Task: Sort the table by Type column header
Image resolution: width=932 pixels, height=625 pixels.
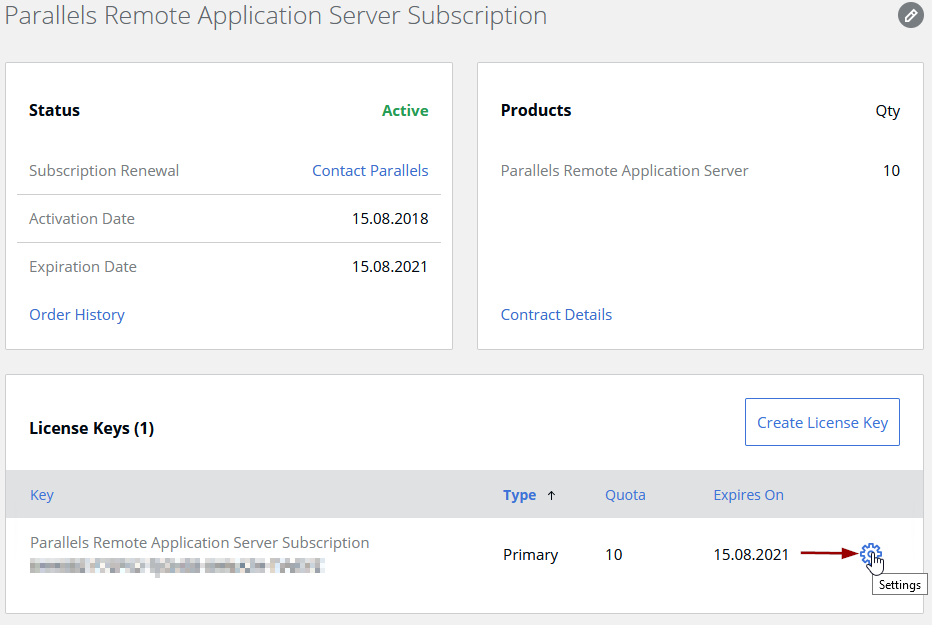Action: click(519, 495)
